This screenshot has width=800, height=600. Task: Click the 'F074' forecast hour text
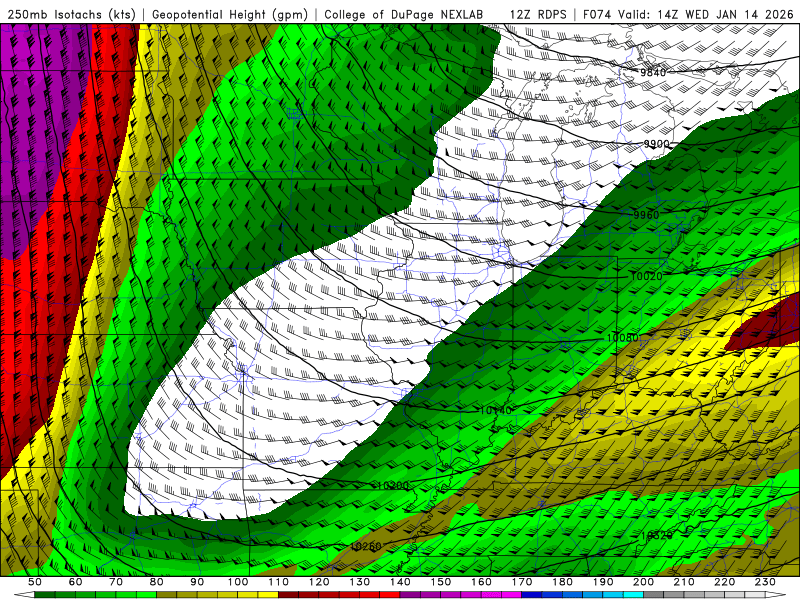[598, 15]
